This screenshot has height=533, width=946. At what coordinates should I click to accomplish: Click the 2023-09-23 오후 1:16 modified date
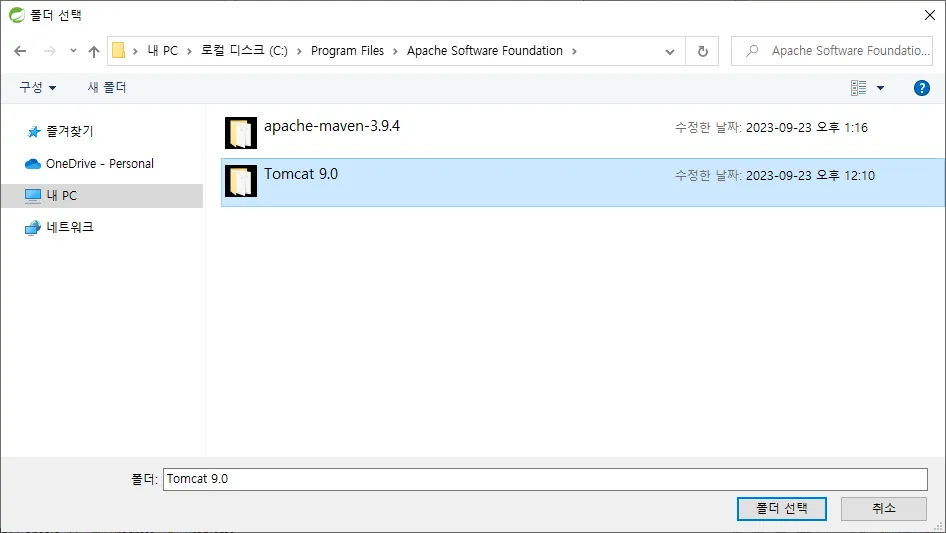tap(807, 127)
